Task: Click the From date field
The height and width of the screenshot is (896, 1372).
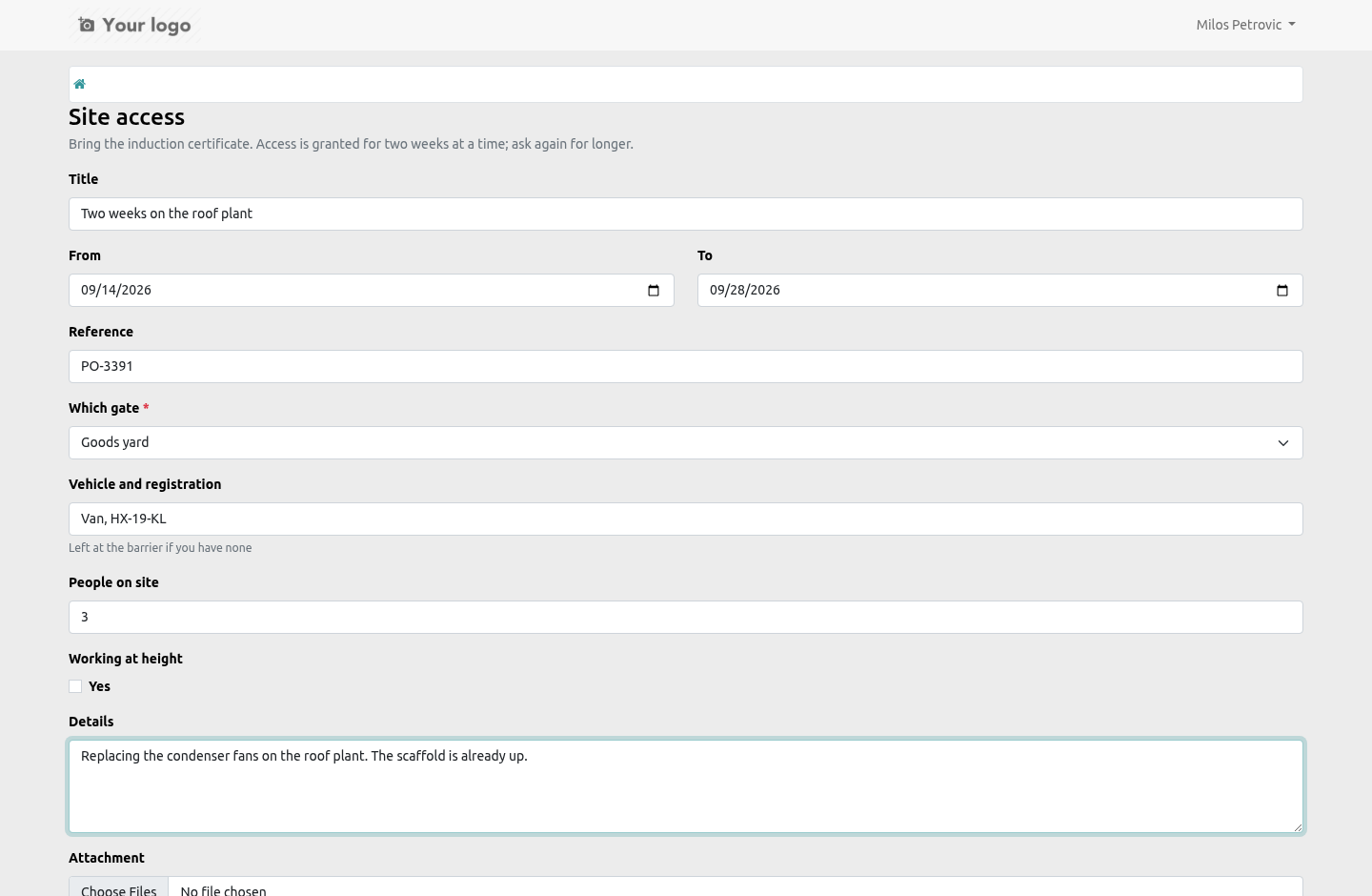Action: 372,291
